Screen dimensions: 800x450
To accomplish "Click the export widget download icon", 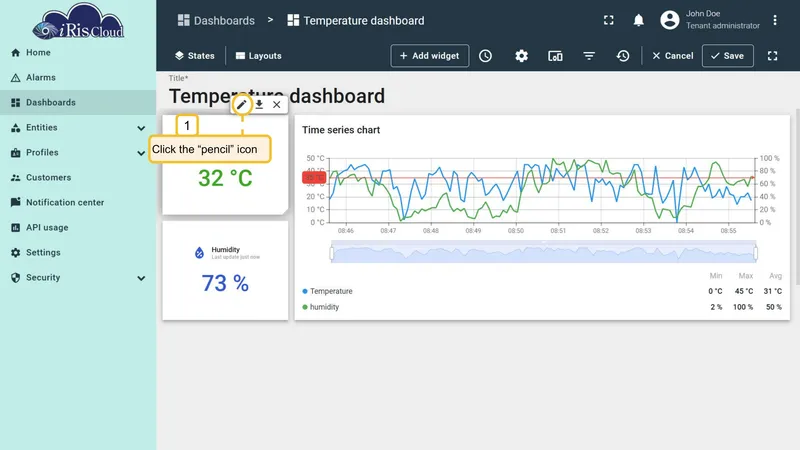I will point(259,105).
